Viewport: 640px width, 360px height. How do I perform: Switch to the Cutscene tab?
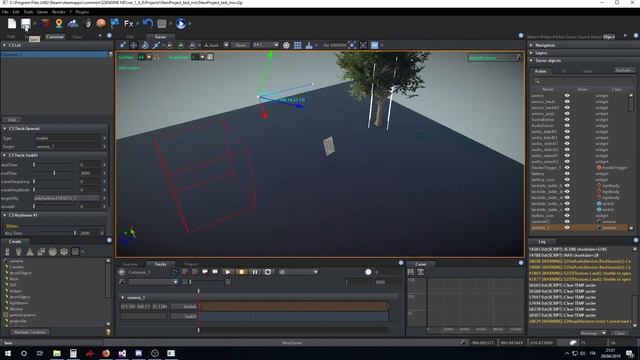[x=55, y=37]
